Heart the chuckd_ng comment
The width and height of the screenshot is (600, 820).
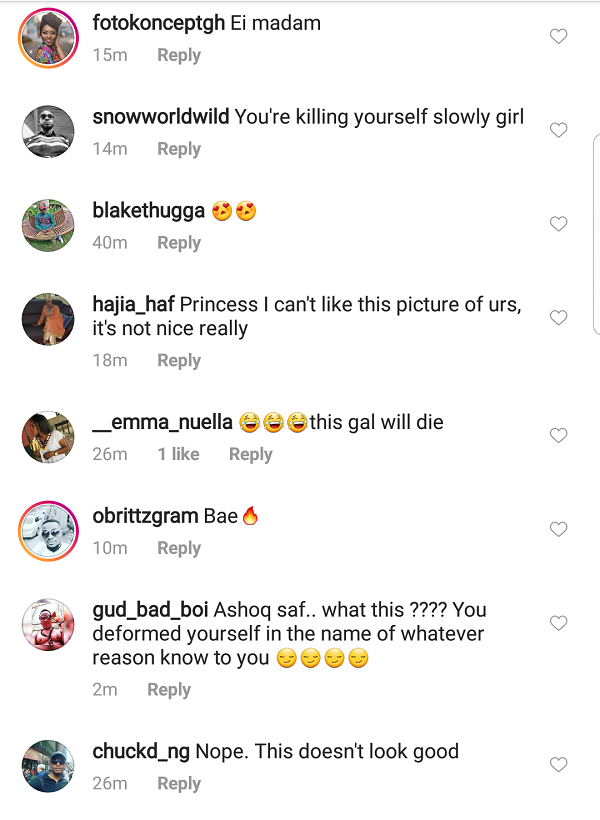pyautogui.click(x=559, y=765)
